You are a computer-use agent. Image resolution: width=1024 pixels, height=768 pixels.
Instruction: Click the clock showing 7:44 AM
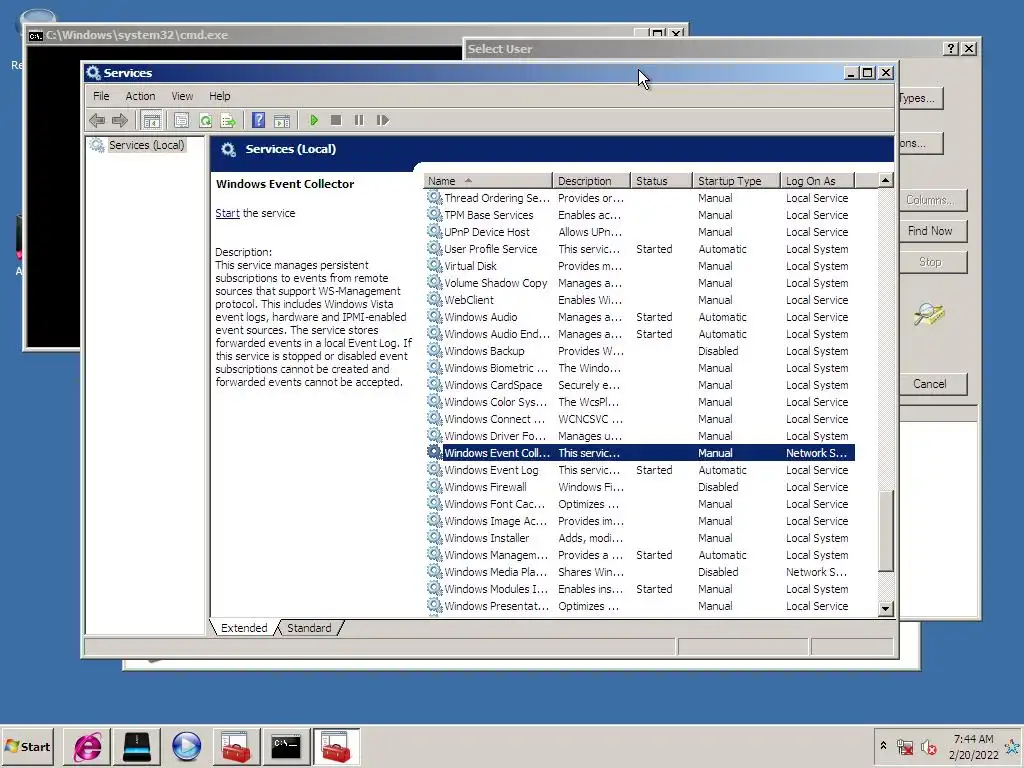coord(973,739)
